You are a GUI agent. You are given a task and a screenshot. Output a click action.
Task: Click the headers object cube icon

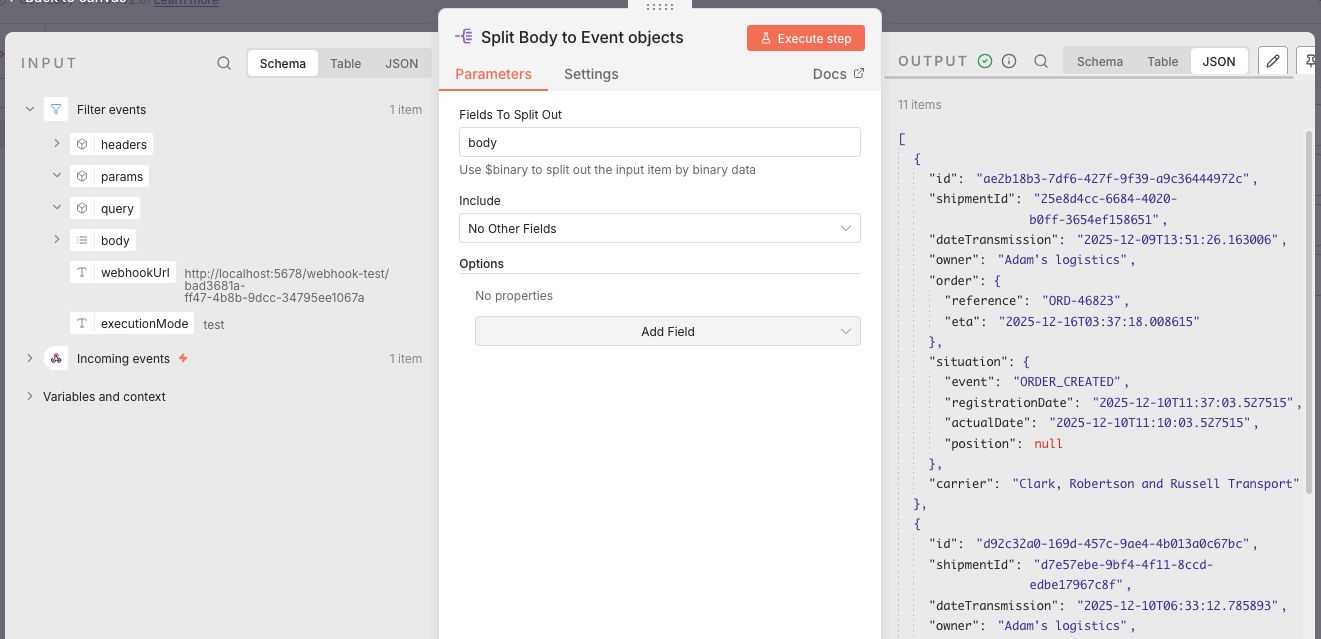point(82,145)
